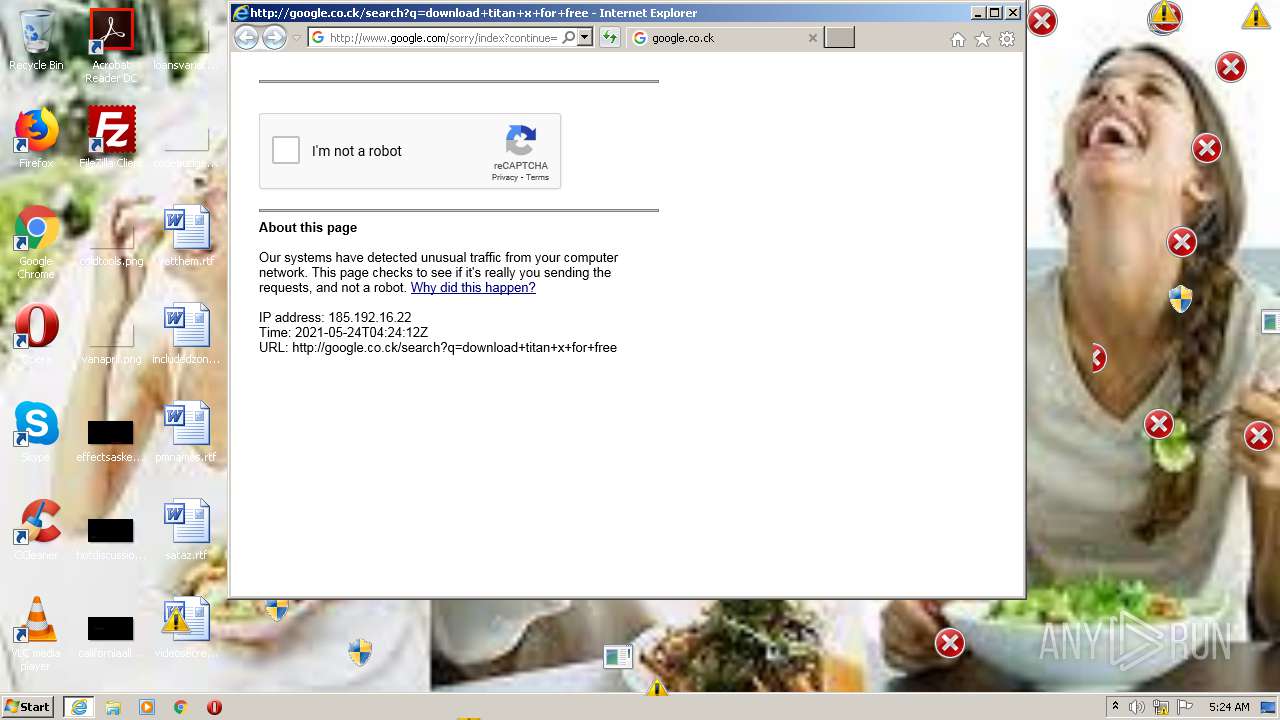Viewport: 1280px width, 720px height.
Task: Follow the "Why did this happen?" link
Action: coord(473,287)
